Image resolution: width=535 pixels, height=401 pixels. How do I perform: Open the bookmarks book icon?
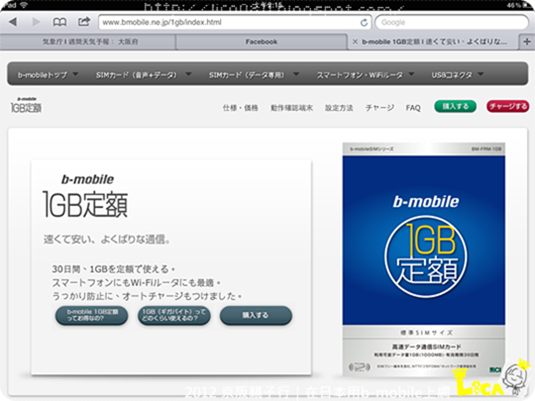pos(60,22)
